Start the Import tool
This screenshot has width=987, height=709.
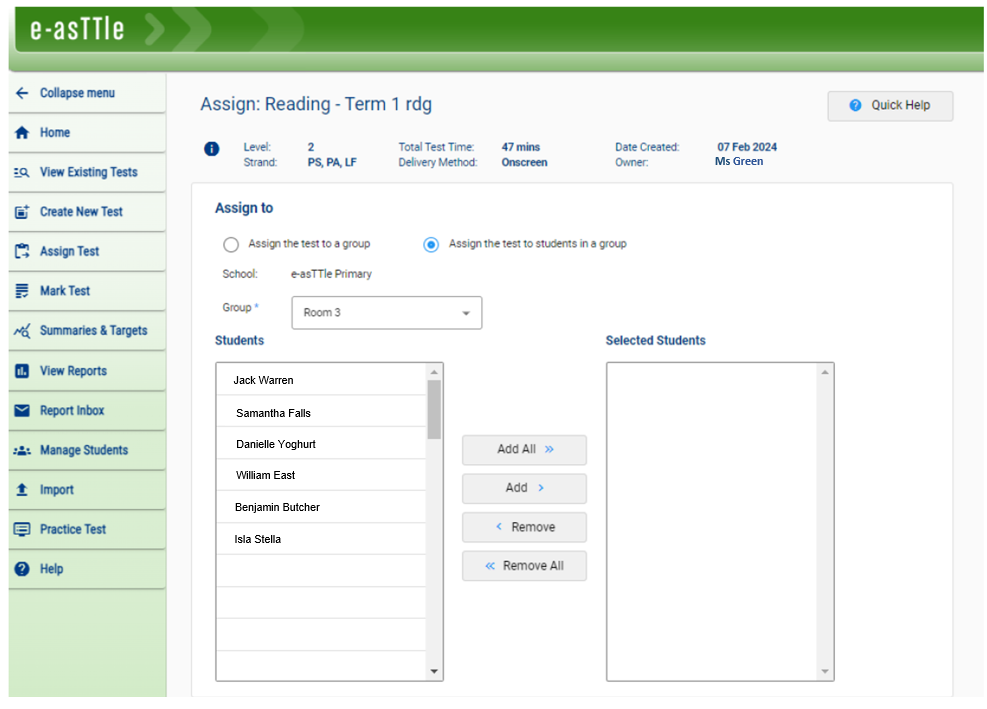57,490
